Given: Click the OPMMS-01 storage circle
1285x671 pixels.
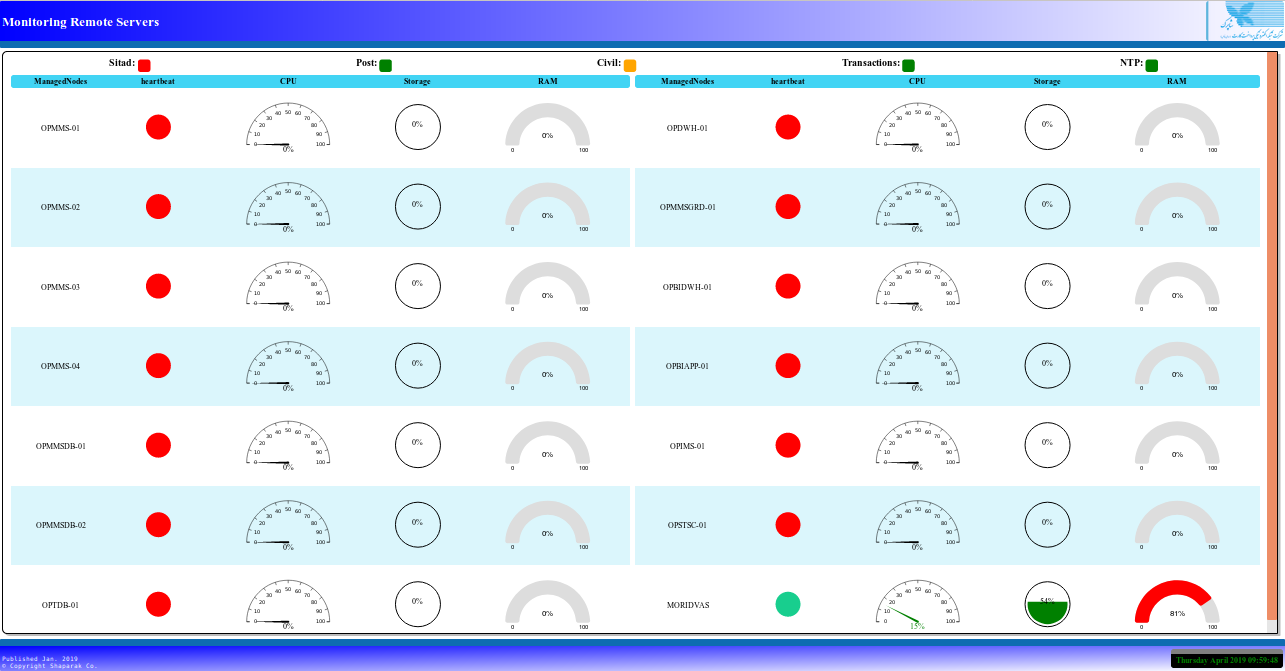Looking at the screenshot, I should tap(417, 127).
